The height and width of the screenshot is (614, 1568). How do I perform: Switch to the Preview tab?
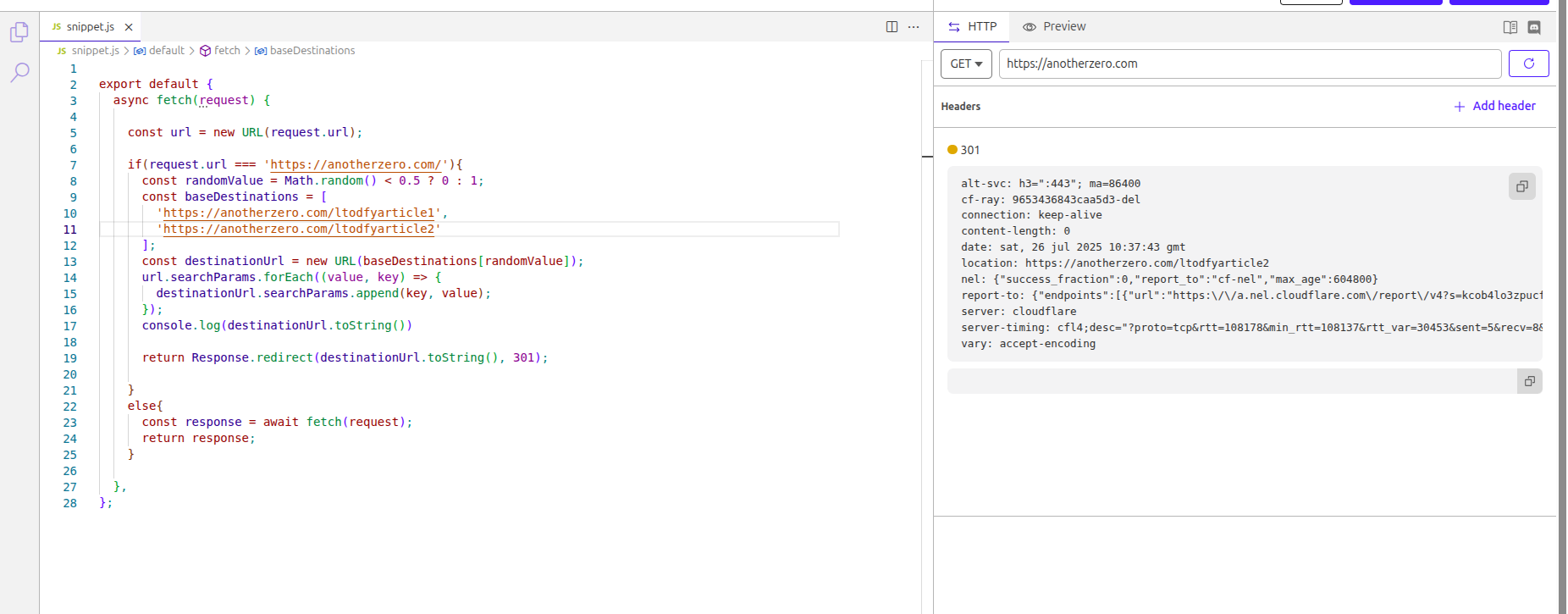coord(1054,27)
